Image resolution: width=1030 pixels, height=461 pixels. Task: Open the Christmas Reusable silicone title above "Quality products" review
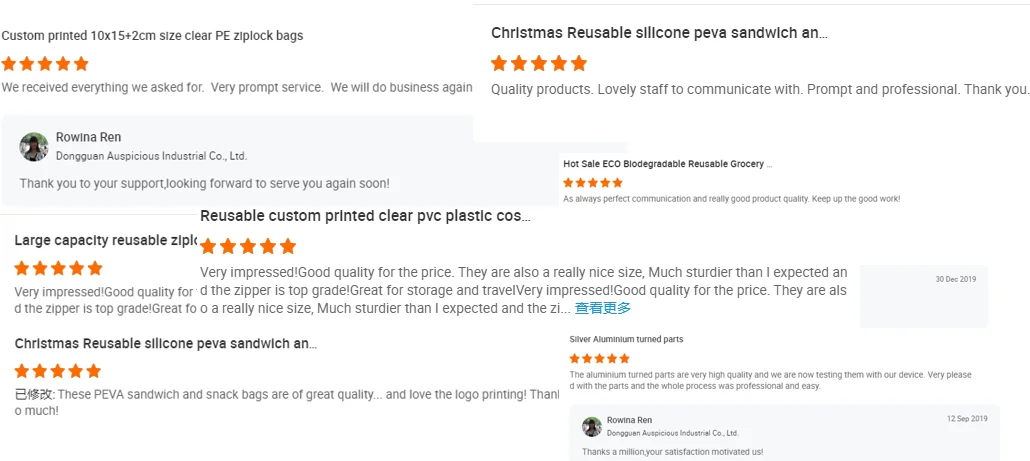coord(658,33)
